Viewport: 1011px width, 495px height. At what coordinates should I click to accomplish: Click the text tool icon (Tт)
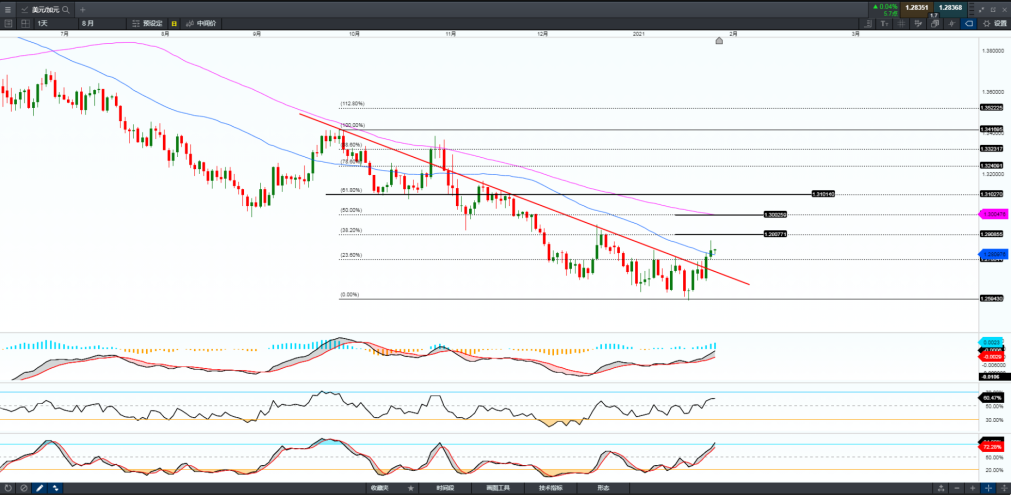(885, 23)
